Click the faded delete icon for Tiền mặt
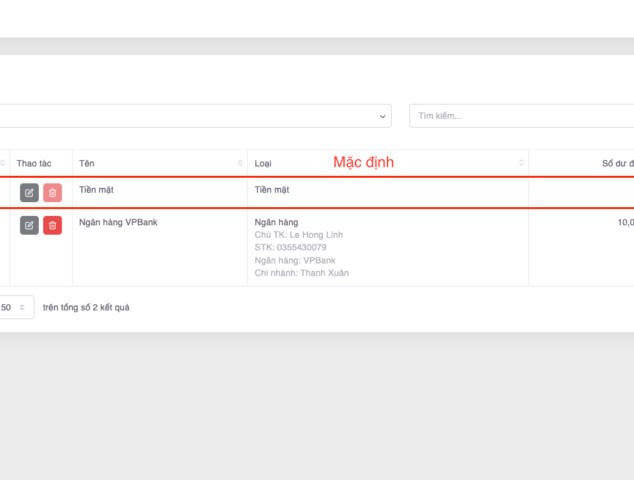 (x=52, y=193)
